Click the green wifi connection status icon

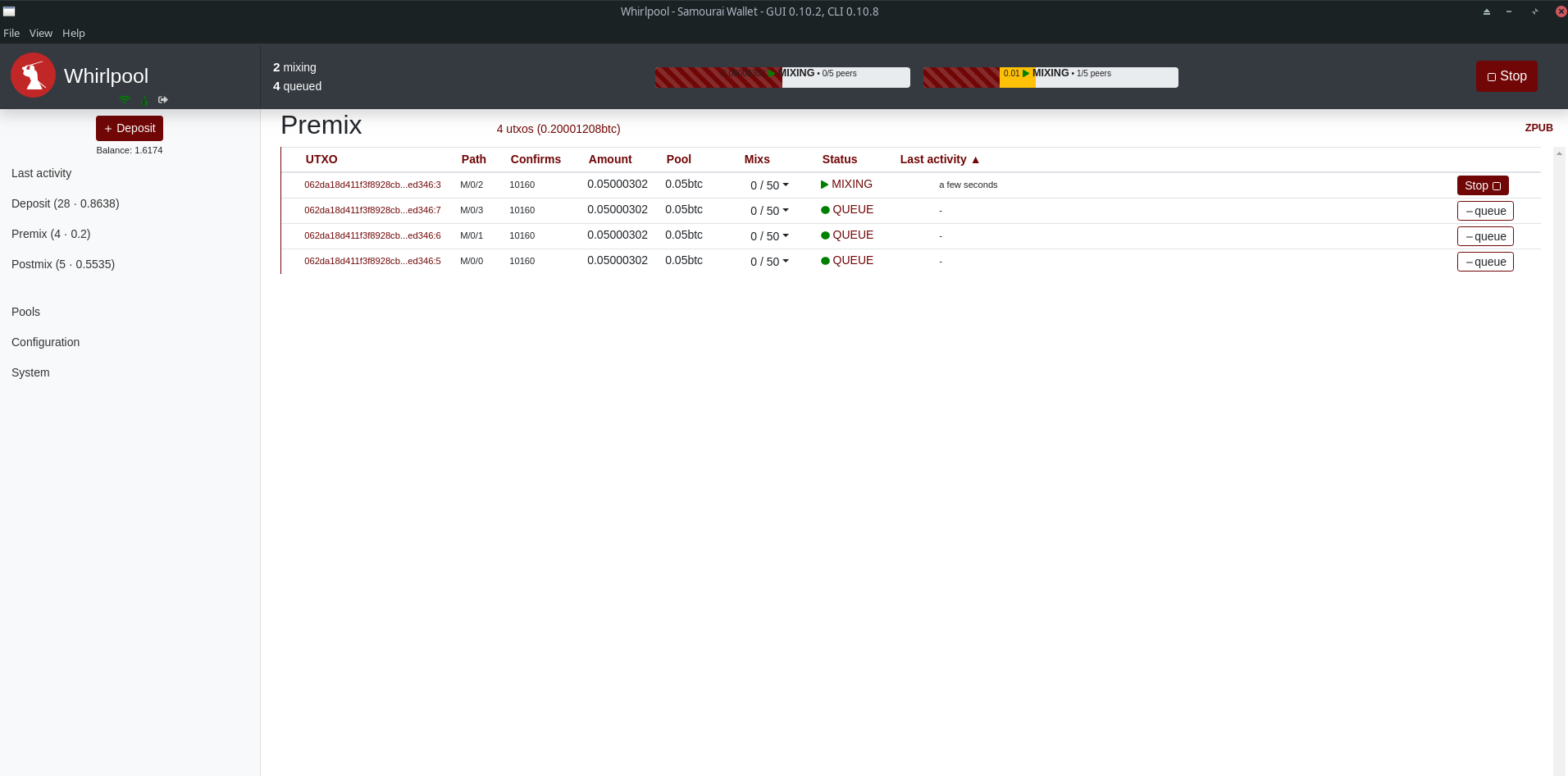(x=125, y=100)
